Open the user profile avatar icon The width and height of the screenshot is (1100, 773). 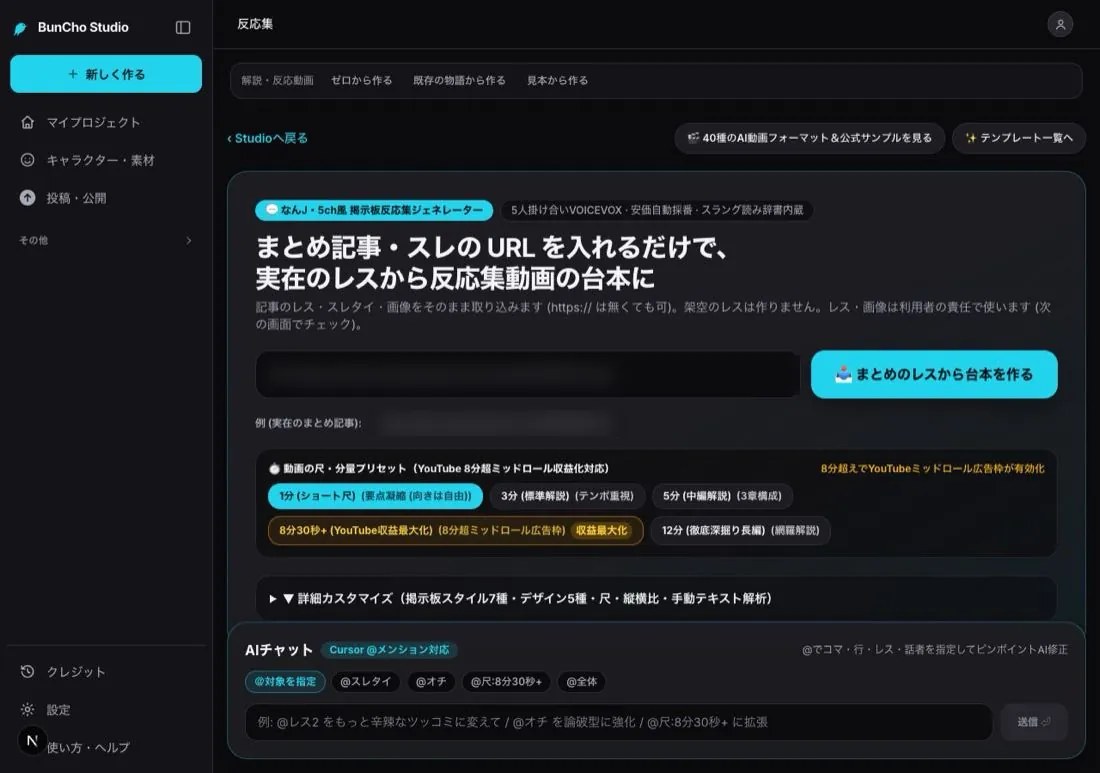point(1060,25)
